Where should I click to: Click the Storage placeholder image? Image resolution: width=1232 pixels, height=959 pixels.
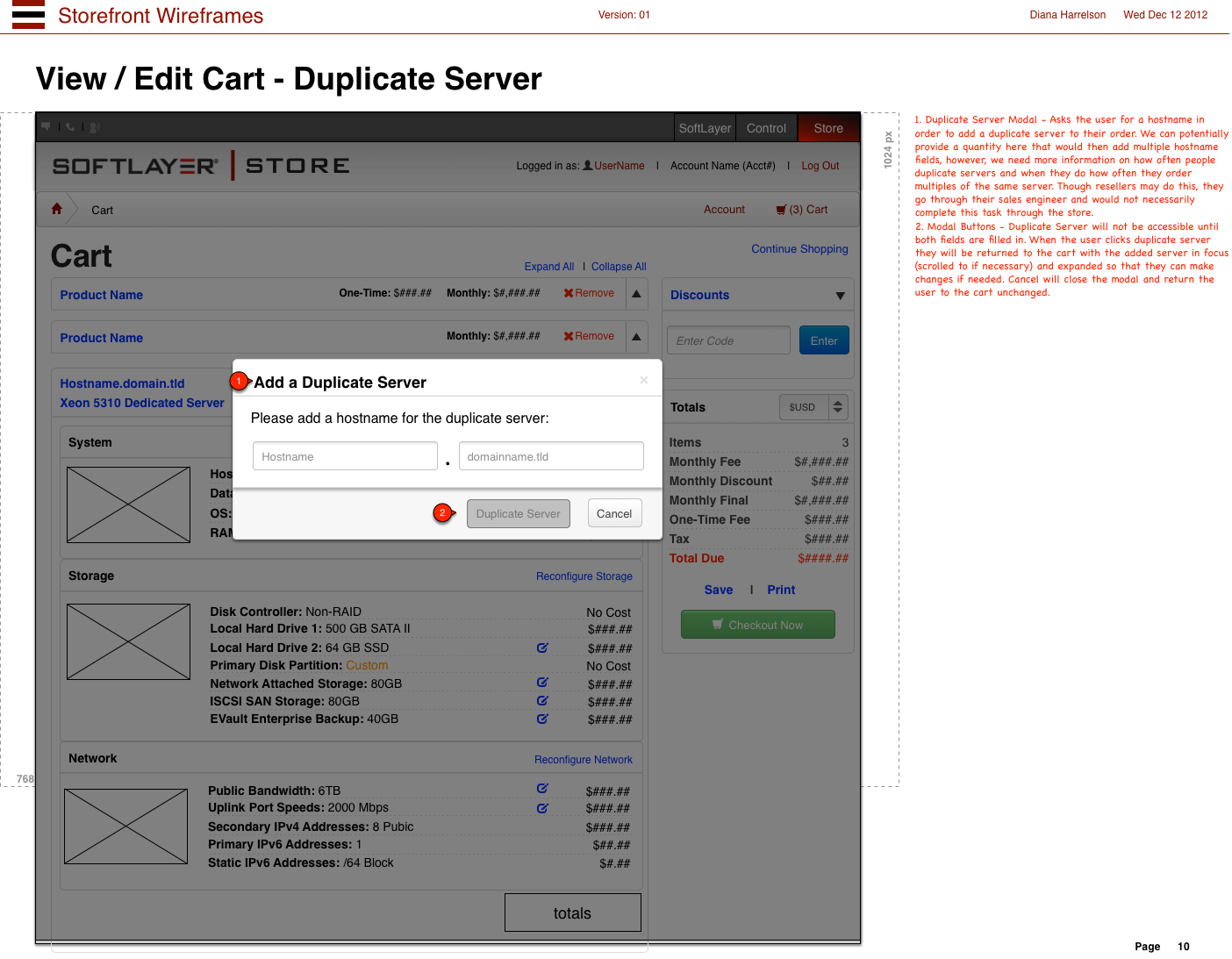[128, 641]
